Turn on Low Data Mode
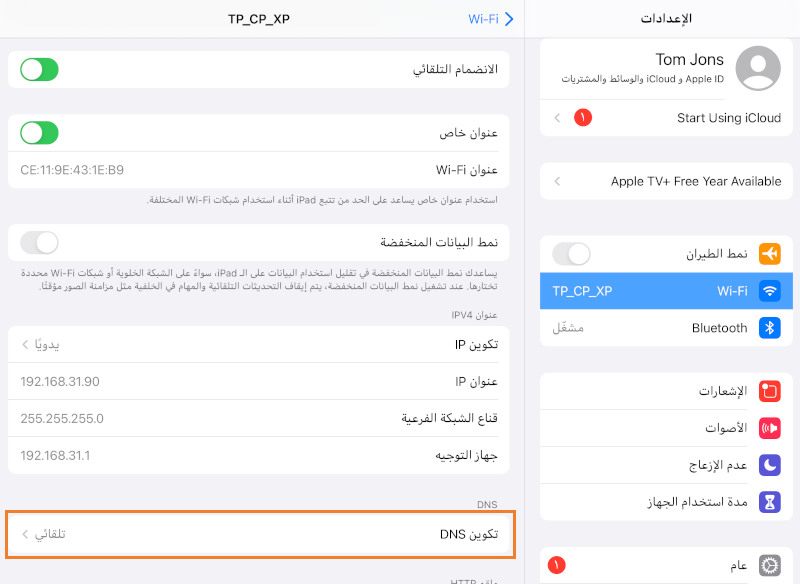 pos(38,242)
